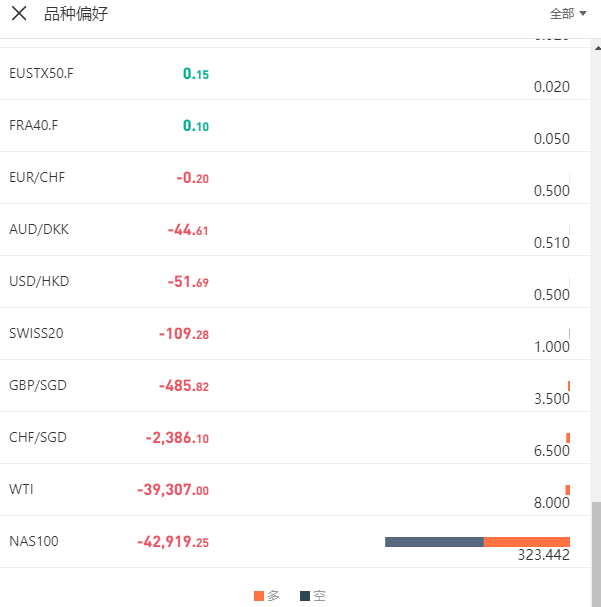Select the WTI commodity row
This screenshot has width=601, height=607.
pos(21,489)
